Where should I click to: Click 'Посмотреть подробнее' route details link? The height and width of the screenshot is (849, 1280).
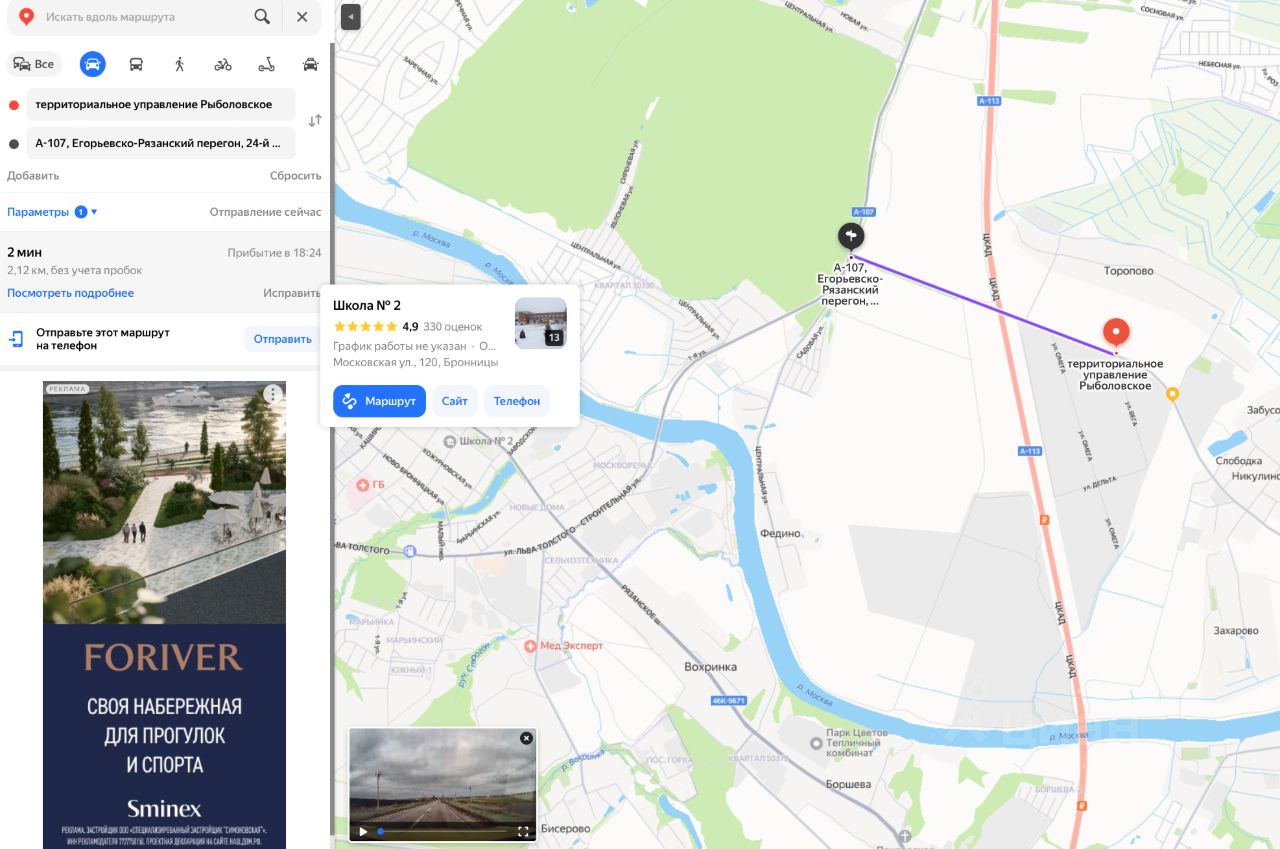coord(70,293)
